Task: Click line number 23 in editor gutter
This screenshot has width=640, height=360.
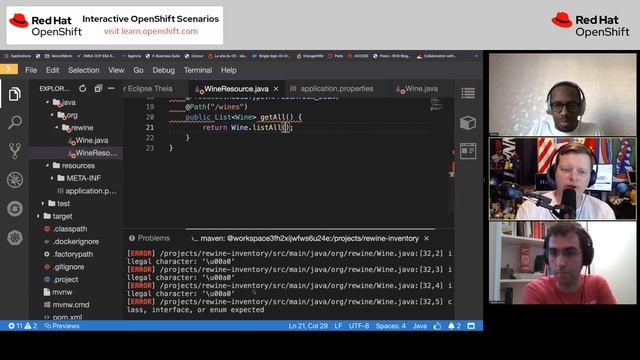Action: point(150,148)
